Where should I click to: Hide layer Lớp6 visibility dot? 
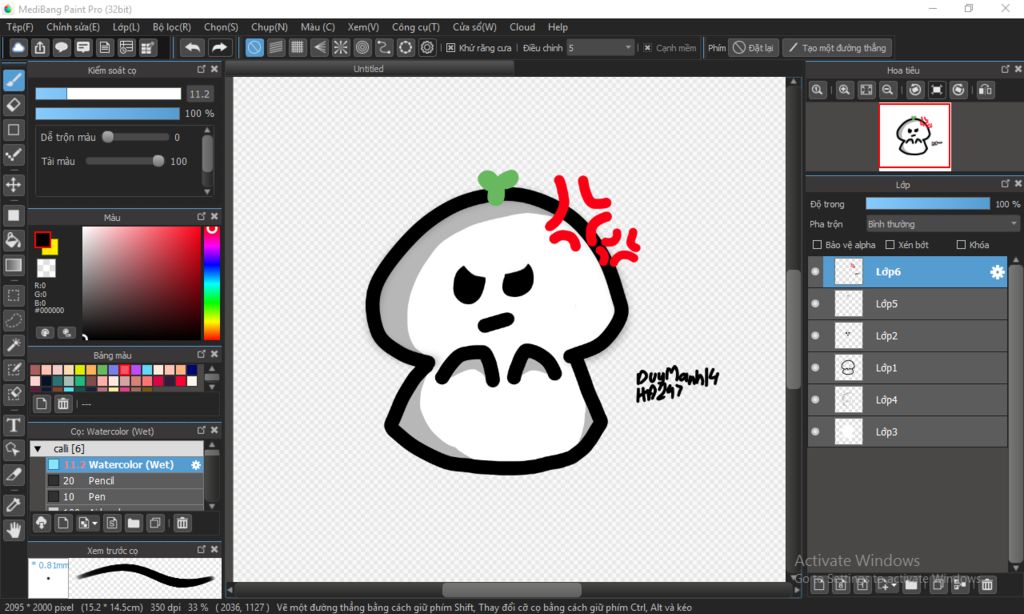click(815, 272)
